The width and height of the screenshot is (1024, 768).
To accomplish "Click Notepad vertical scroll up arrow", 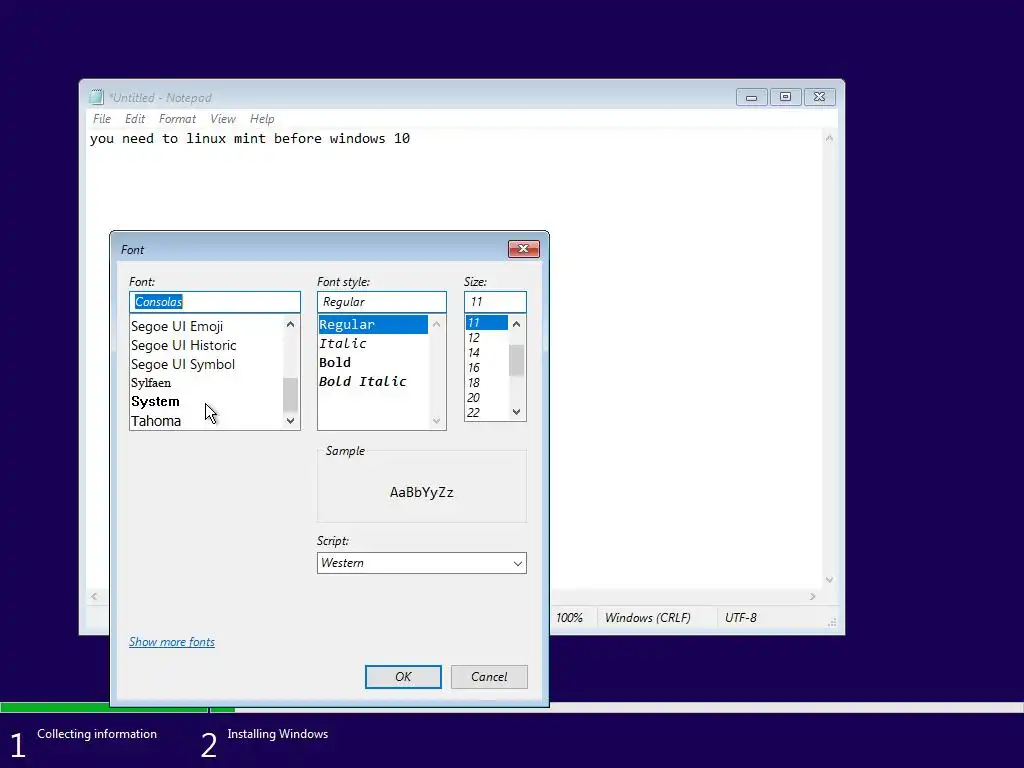I will (x=829, y=138).
